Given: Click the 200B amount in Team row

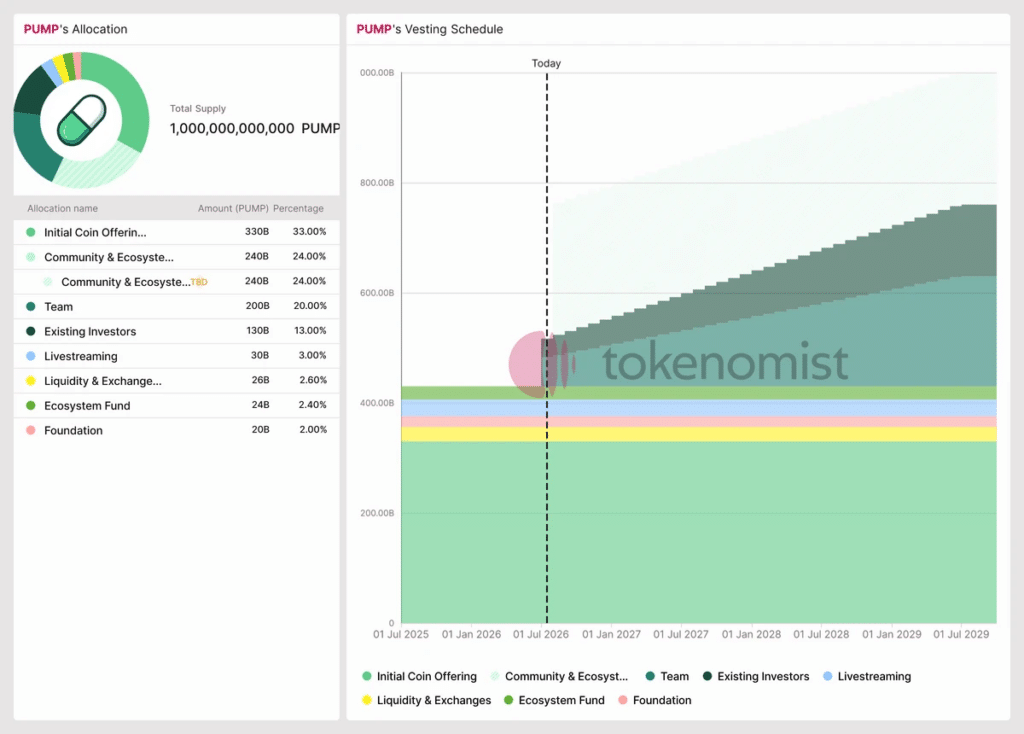Looking at the screenshot, I should 257,306.
